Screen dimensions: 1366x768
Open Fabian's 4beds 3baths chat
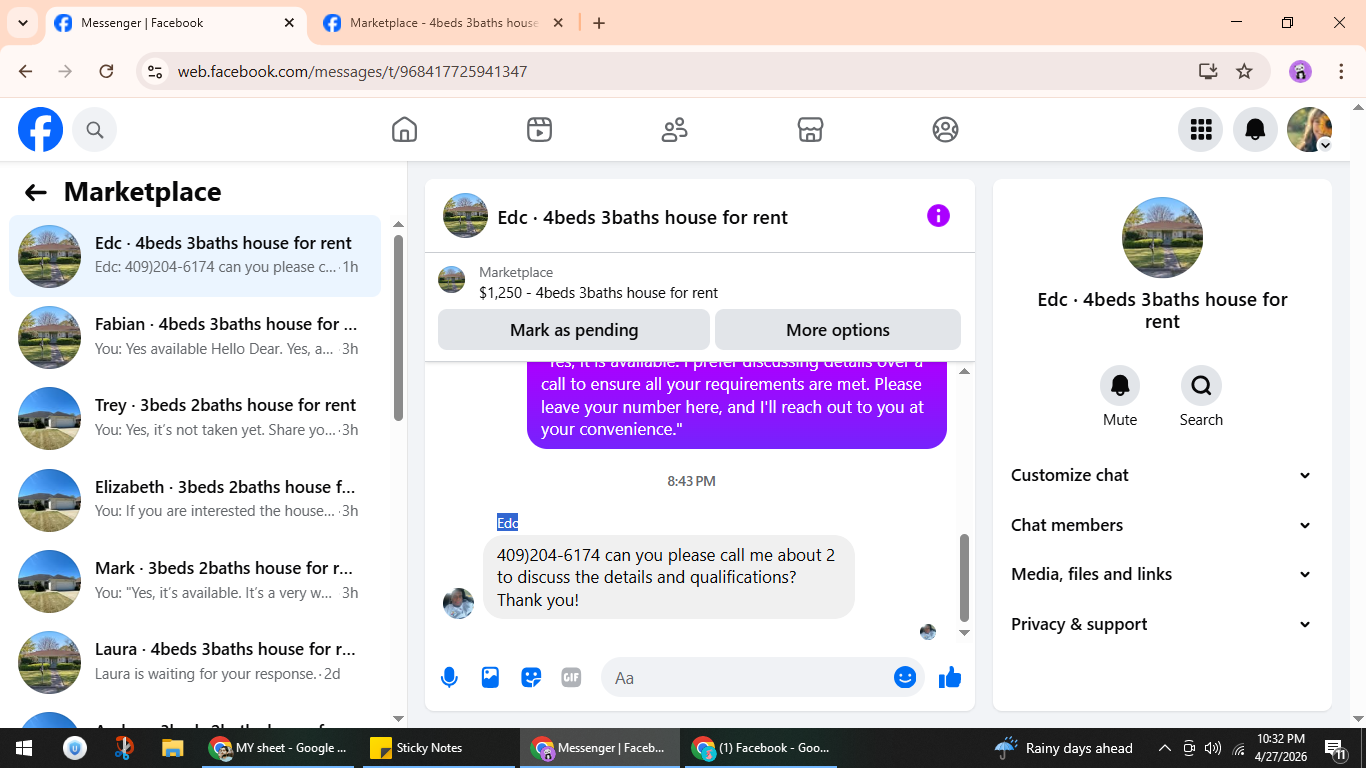tap(195, 337)
